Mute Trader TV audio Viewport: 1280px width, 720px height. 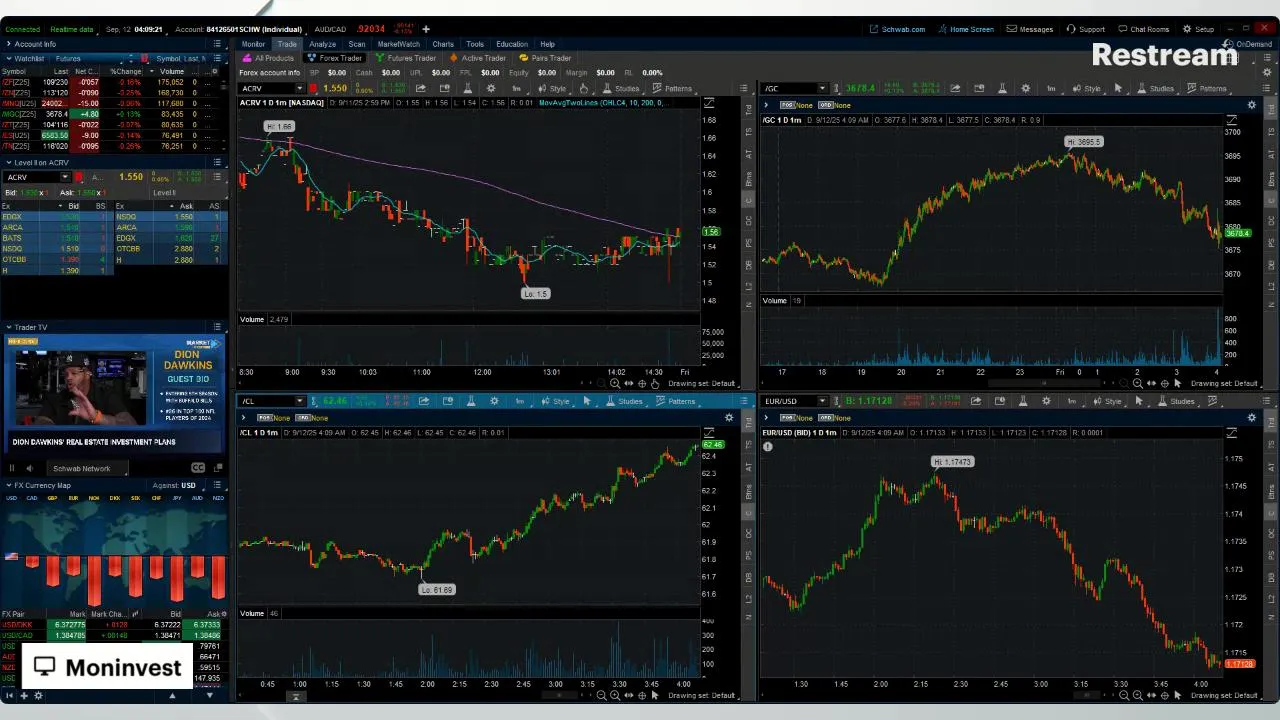(x=29, y=468)
